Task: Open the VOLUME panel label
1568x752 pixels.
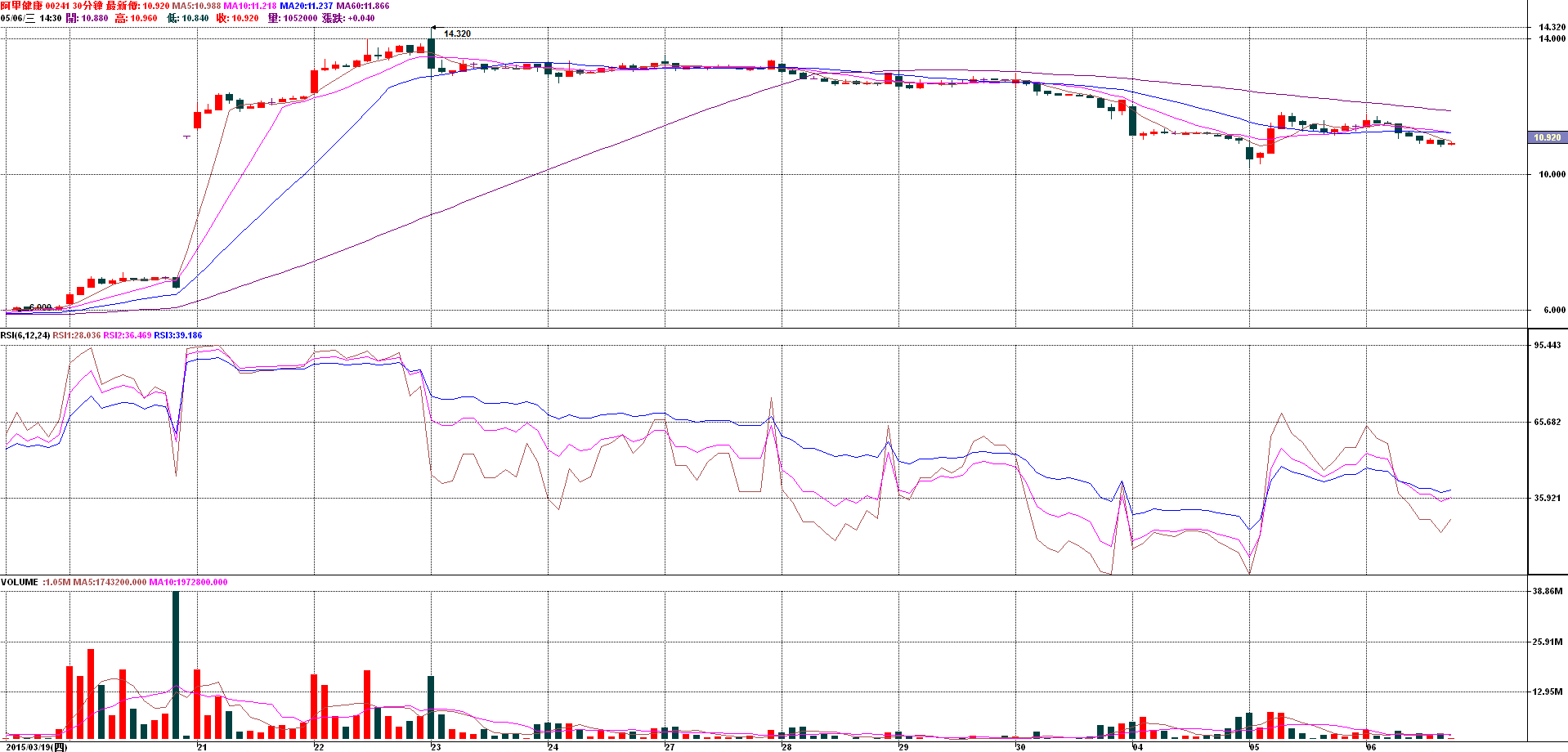Action: tap(20, 582)
